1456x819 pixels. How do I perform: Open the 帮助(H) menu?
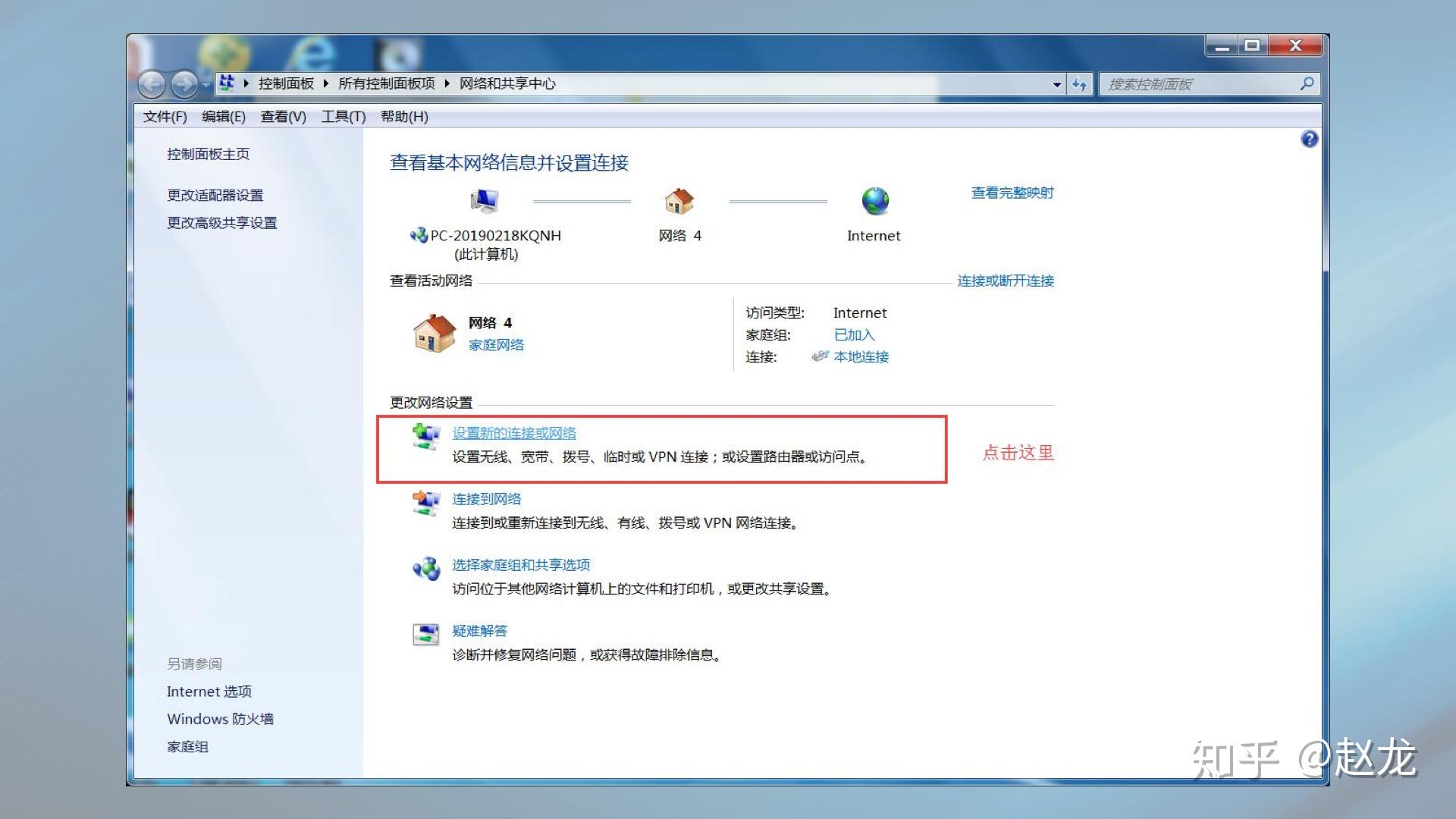[x=404, y=117]
